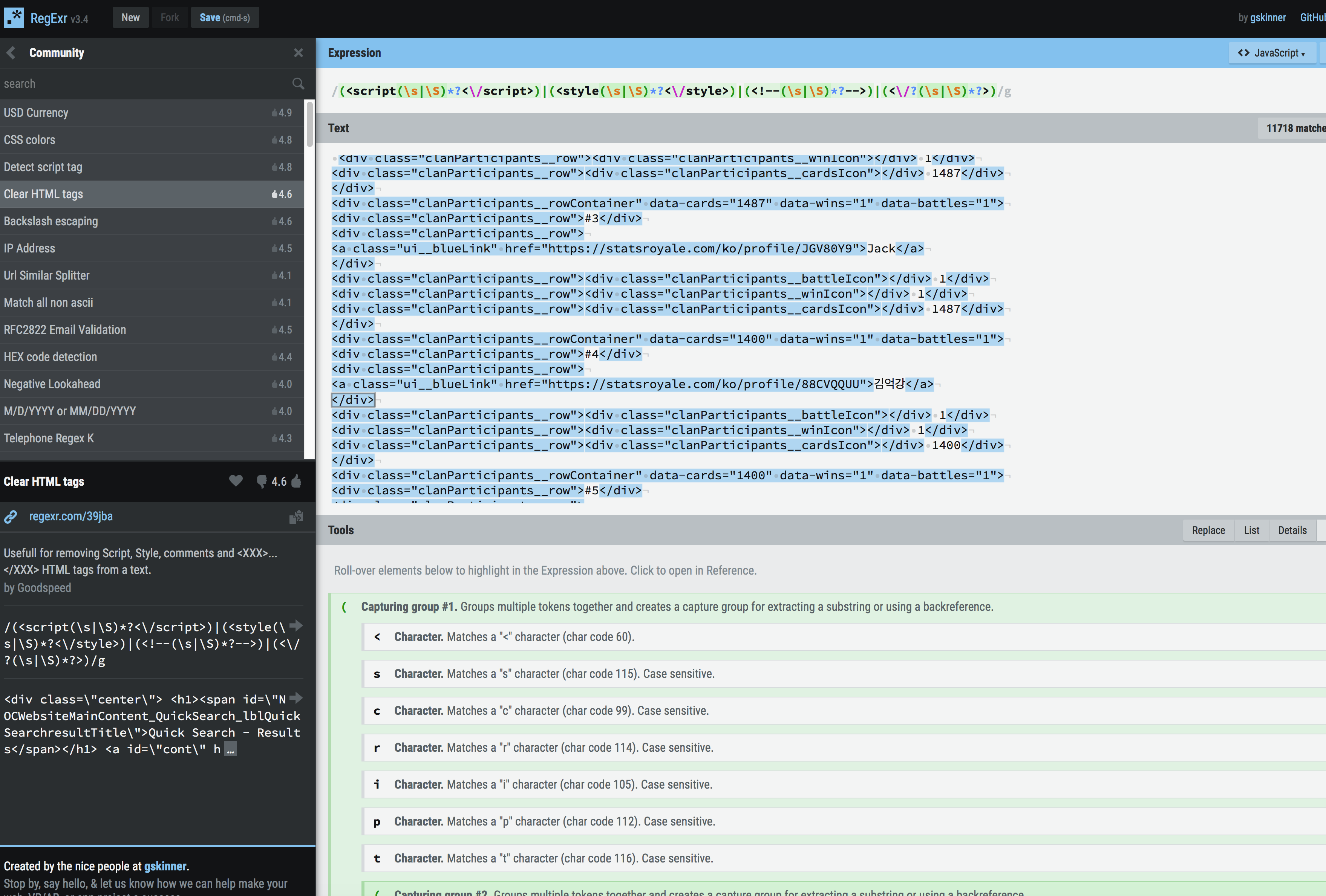Click the New button

tap(130, 18)
